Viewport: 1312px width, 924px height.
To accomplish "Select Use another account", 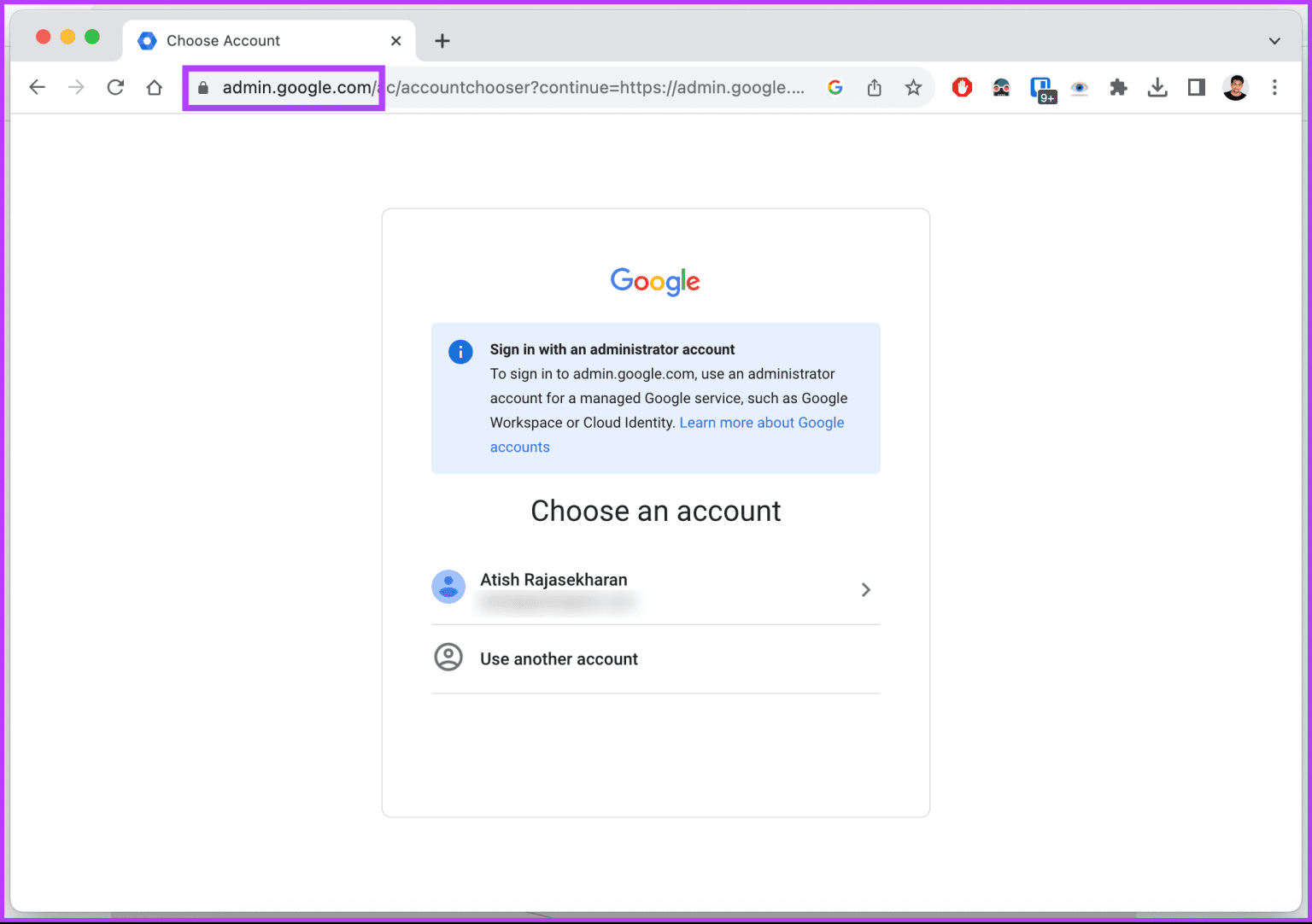I will (559, 658).
